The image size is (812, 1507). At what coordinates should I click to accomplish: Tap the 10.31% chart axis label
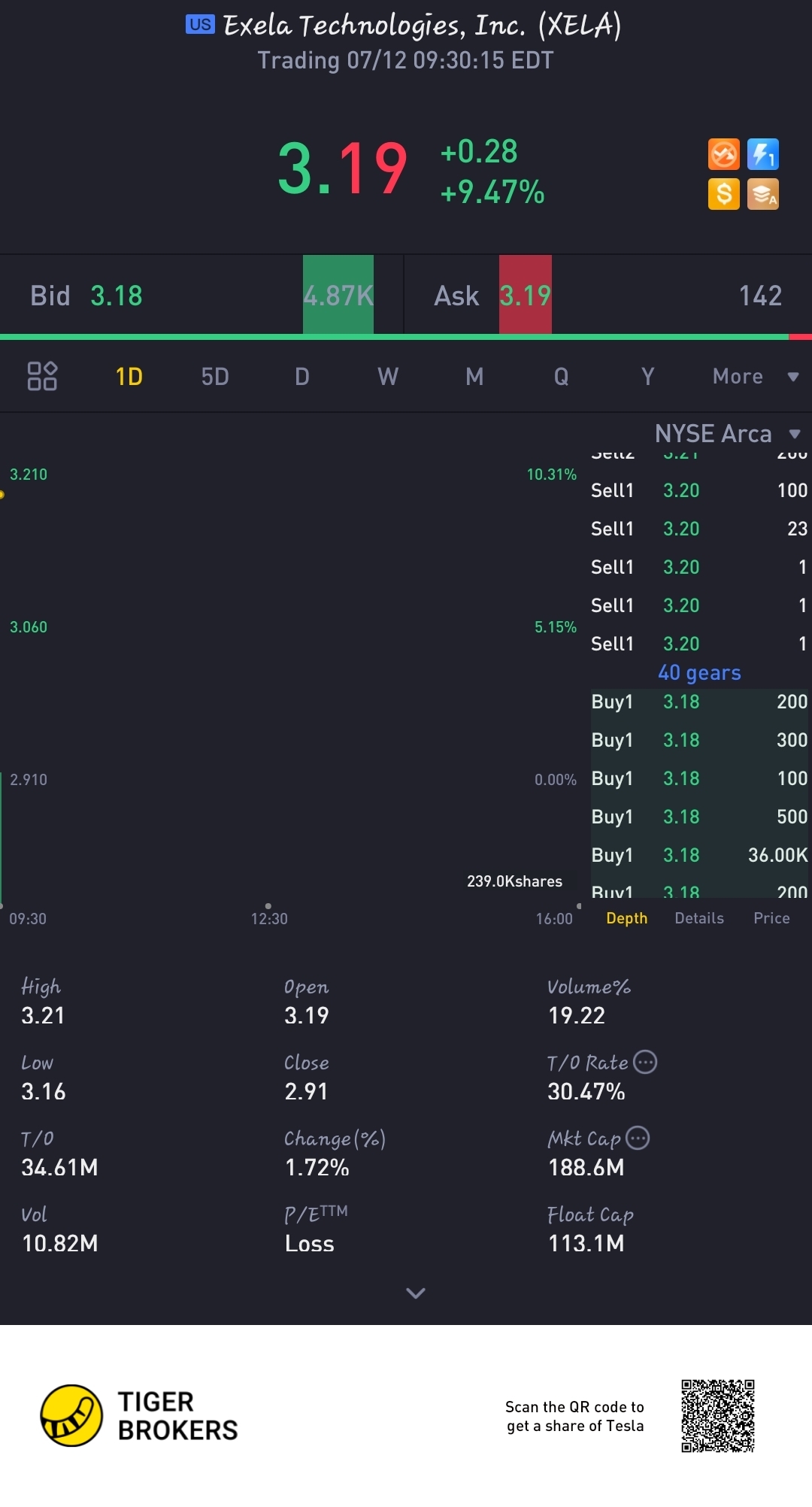coord(552,475)
